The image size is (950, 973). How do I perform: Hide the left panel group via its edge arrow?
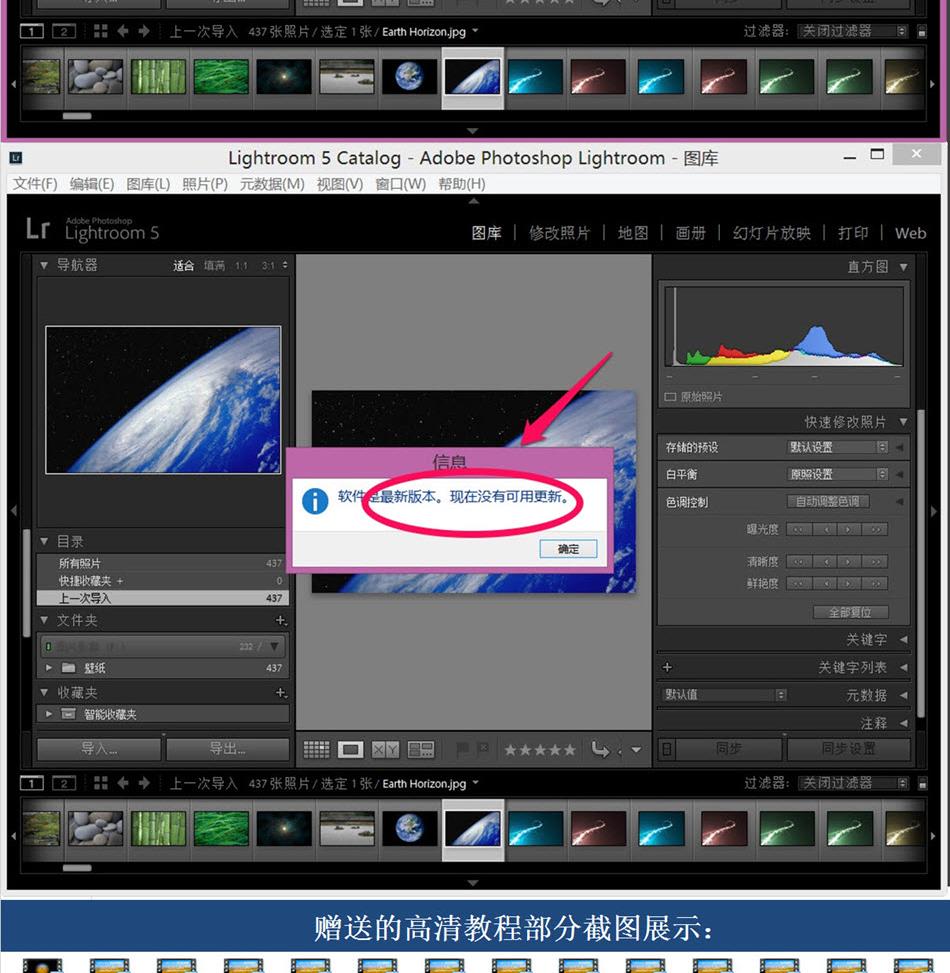pyautogui.click(x=14, y=511)
